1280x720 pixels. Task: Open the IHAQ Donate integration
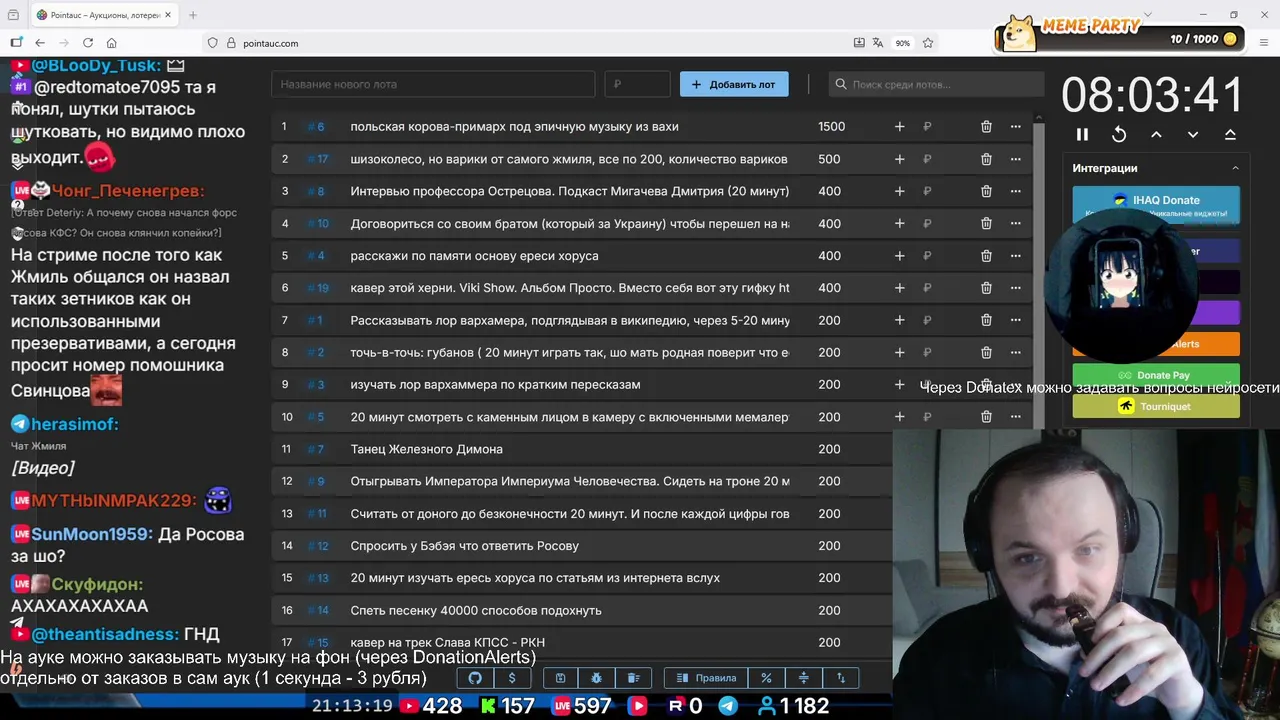tap(1156, 205)
